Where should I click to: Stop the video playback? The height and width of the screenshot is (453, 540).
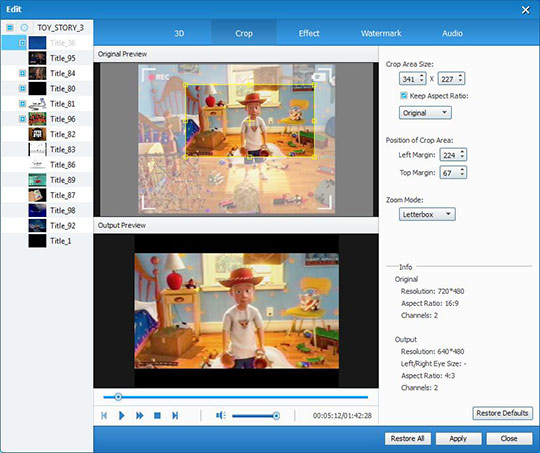point(157,416)
